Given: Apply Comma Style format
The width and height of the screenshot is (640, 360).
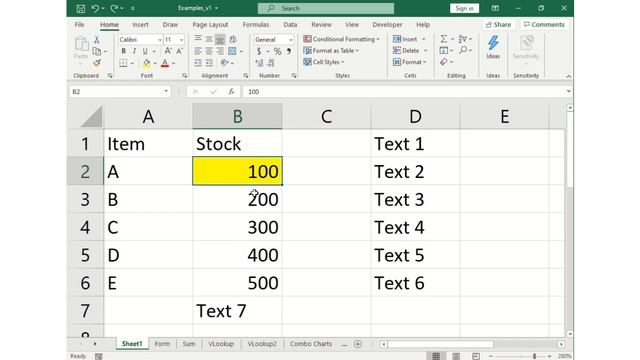Looking at the screenshot, I should pyautogui.click(x=289, y=51).
